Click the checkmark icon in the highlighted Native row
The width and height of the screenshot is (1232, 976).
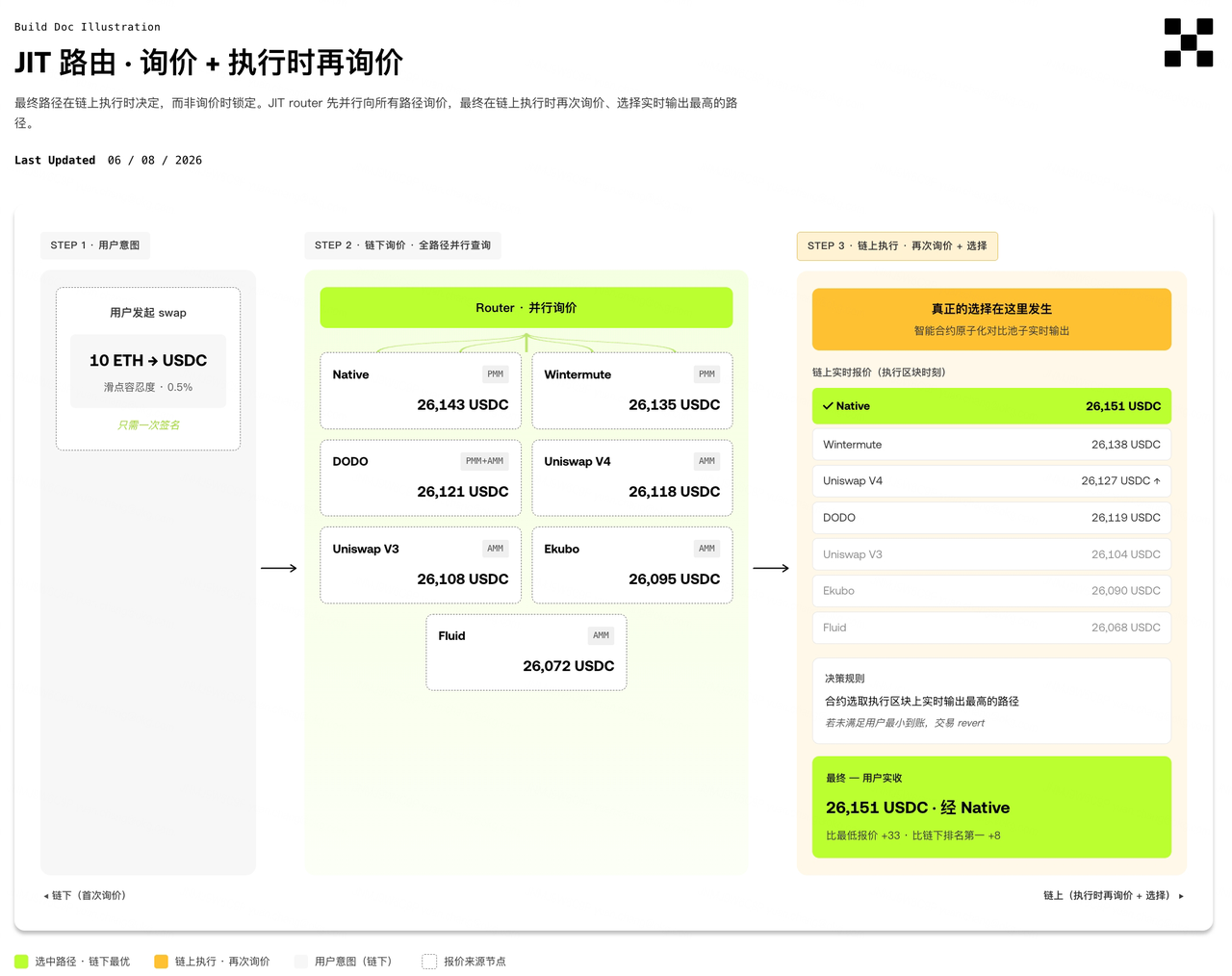pyautogui.click(x=828, y=406)
